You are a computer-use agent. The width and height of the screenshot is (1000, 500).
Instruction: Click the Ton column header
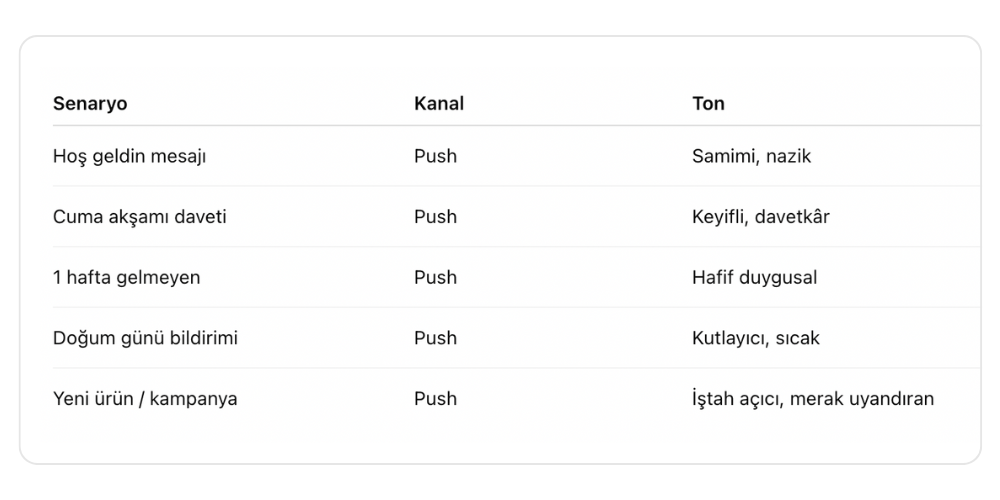pyautogui.click(x=708, y=103)
